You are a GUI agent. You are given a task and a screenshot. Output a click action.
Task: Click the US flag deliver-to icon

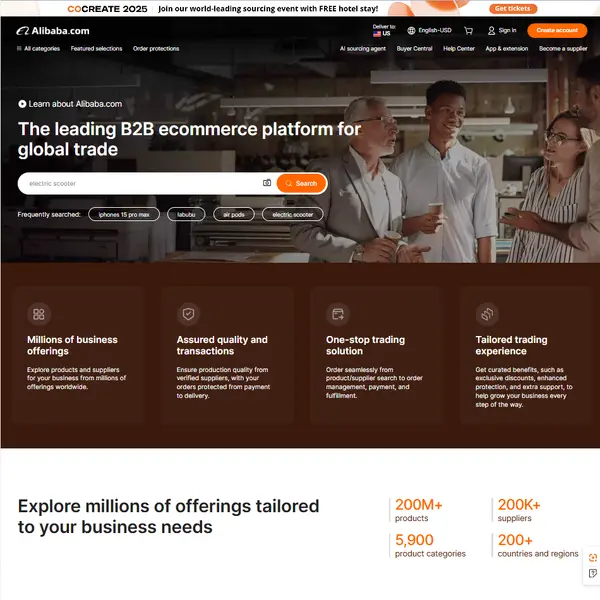377,34
